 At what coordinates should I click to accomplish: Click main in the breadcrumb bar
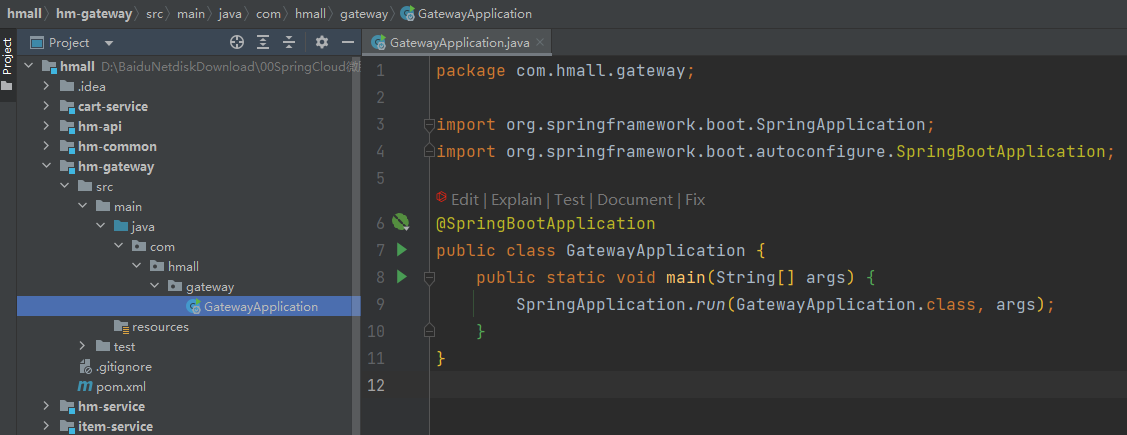(x=191, y=14)
